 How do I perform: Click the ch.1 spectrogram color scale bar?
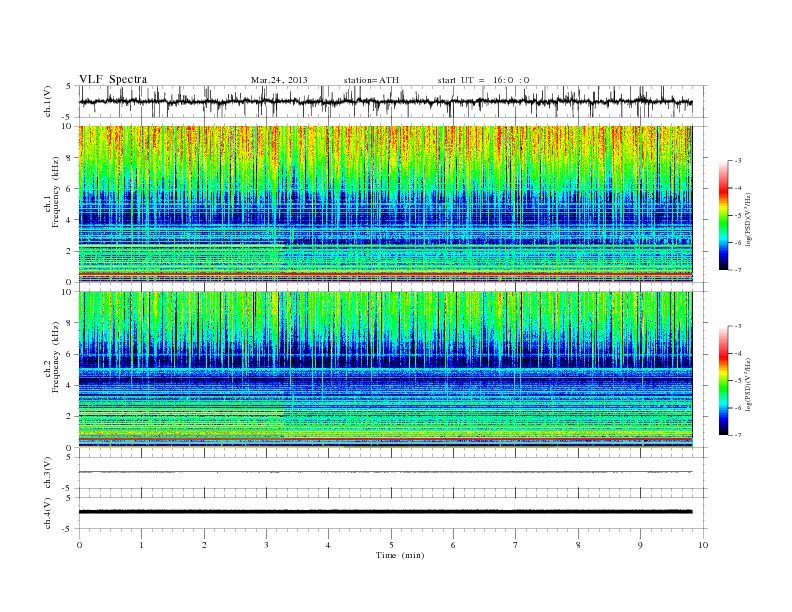click(723, 215)
